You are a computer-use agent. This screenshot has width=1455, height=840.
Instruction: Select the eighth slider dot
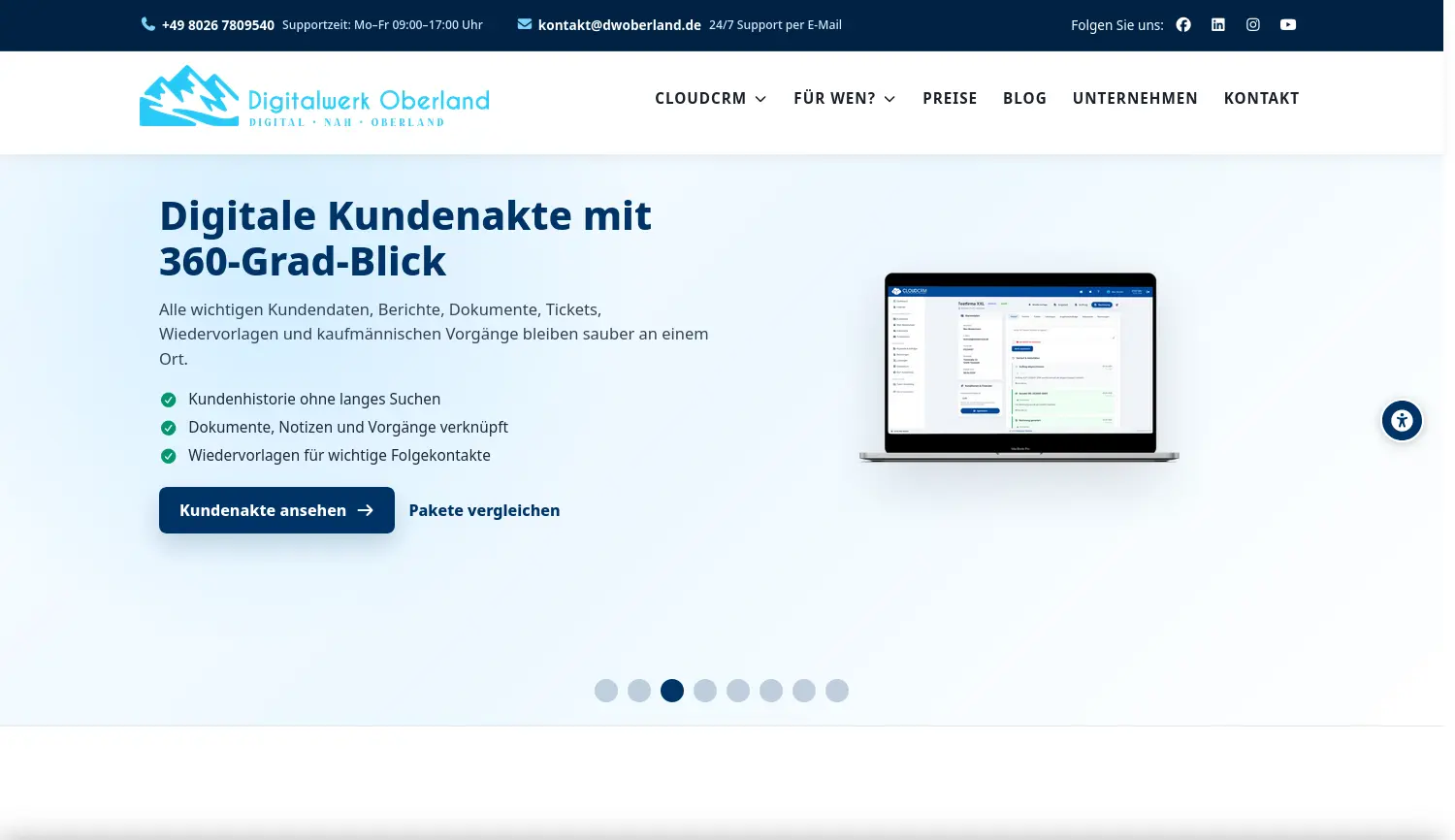[x=837, y=691]
